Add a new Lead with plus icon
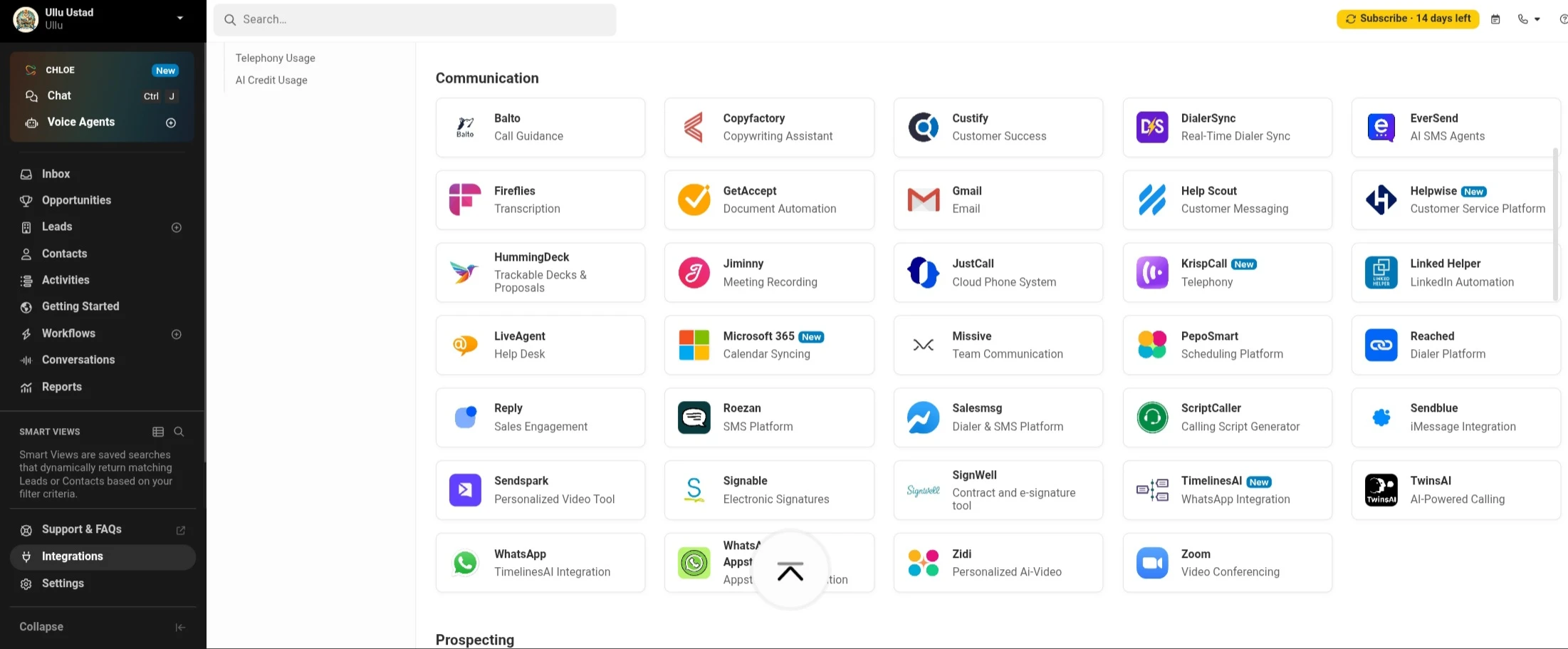This screenshot has height=649, width=1568. pyautogui.click(x=177, y=227)
